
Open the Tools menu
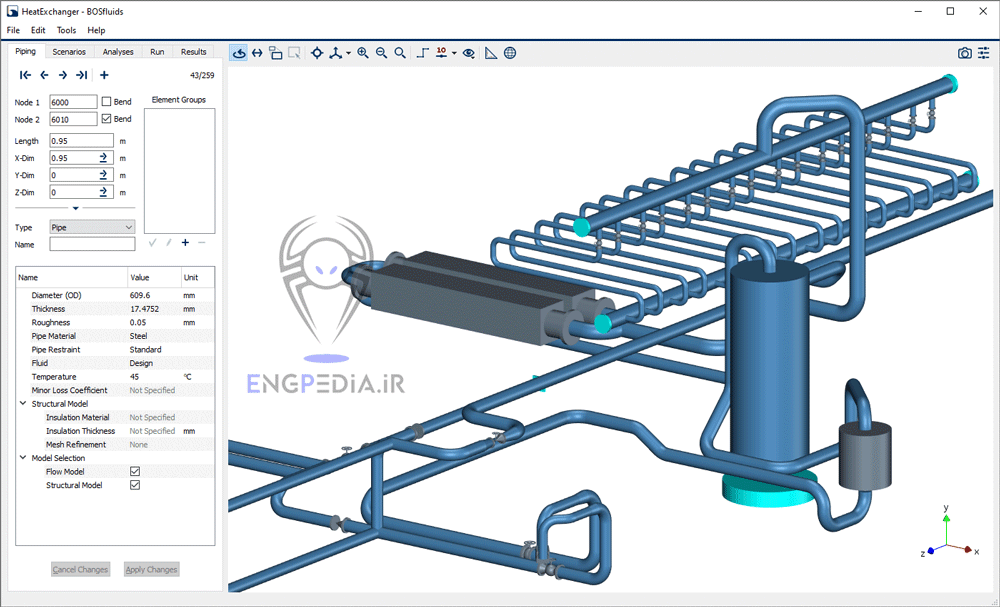pyautogui.click(x=66, y=30)
